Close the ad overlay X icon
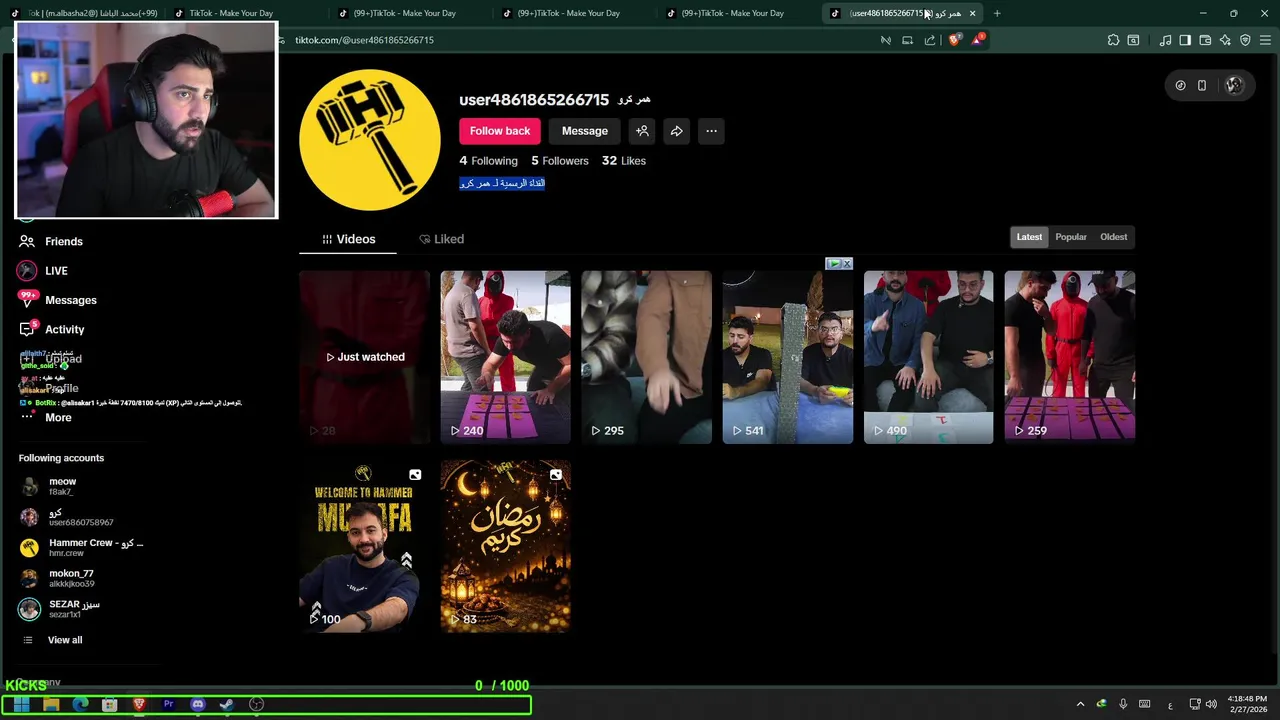Screen dimensions: 1280x720 847,264
